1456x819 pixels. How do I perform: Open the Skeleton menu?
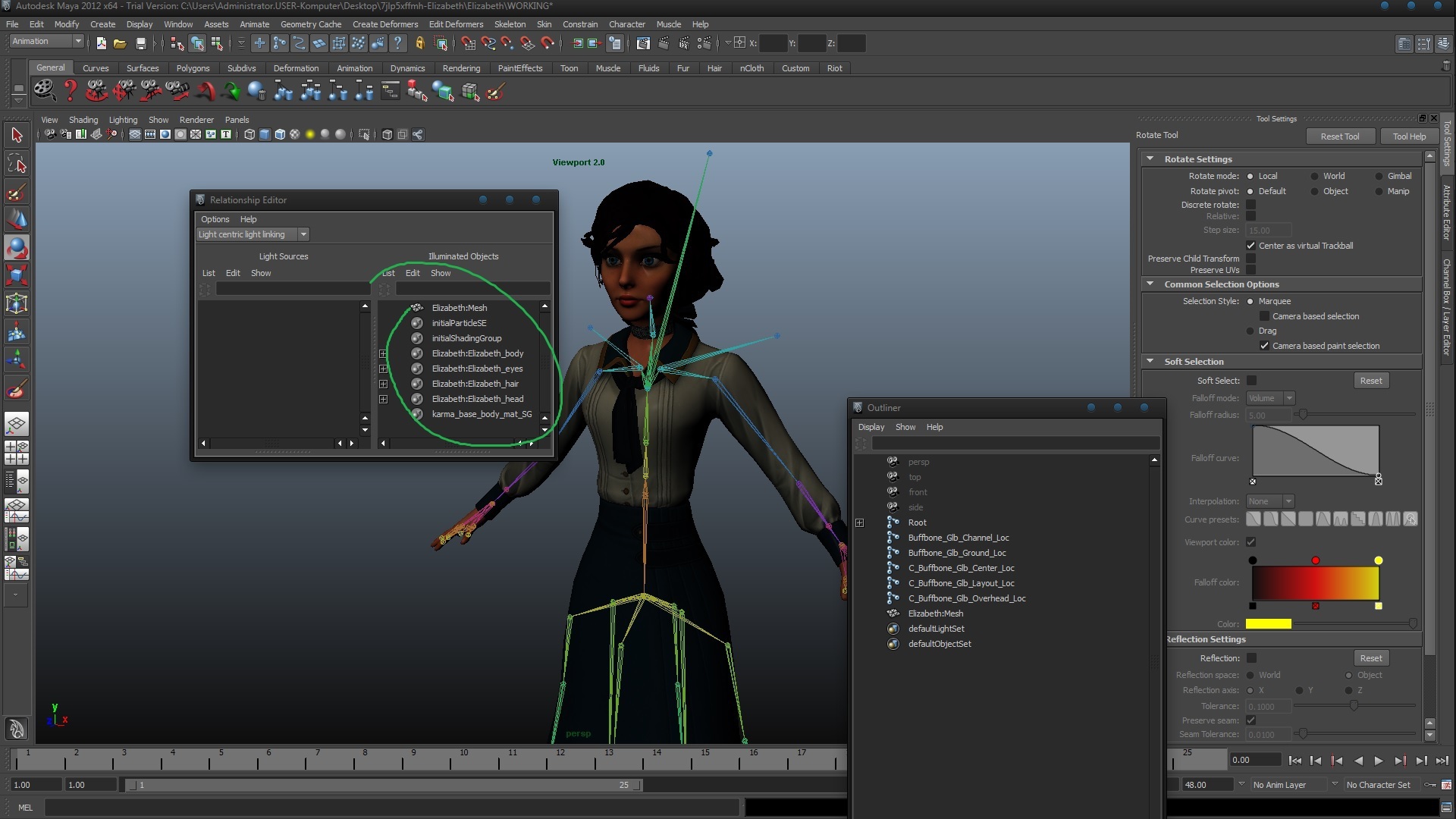[510, 24]
